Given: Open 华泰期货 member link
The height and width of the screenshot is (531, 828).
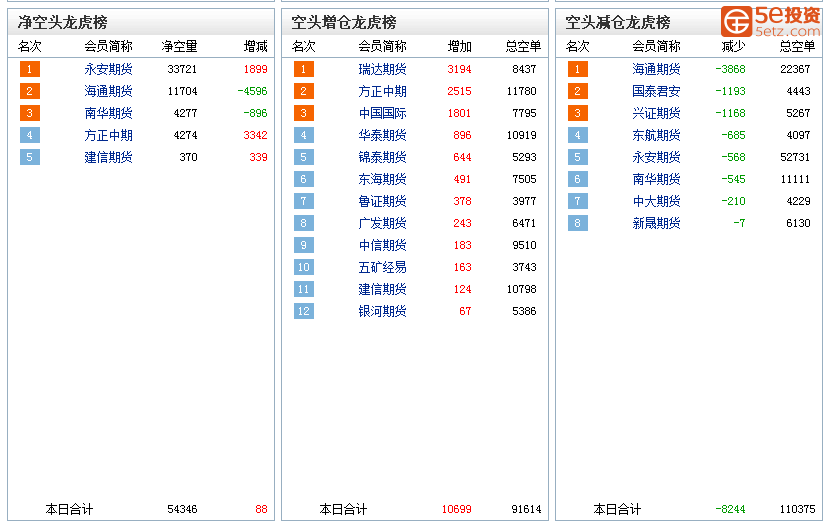Looking at the screenshot, I should click(382, 135).
